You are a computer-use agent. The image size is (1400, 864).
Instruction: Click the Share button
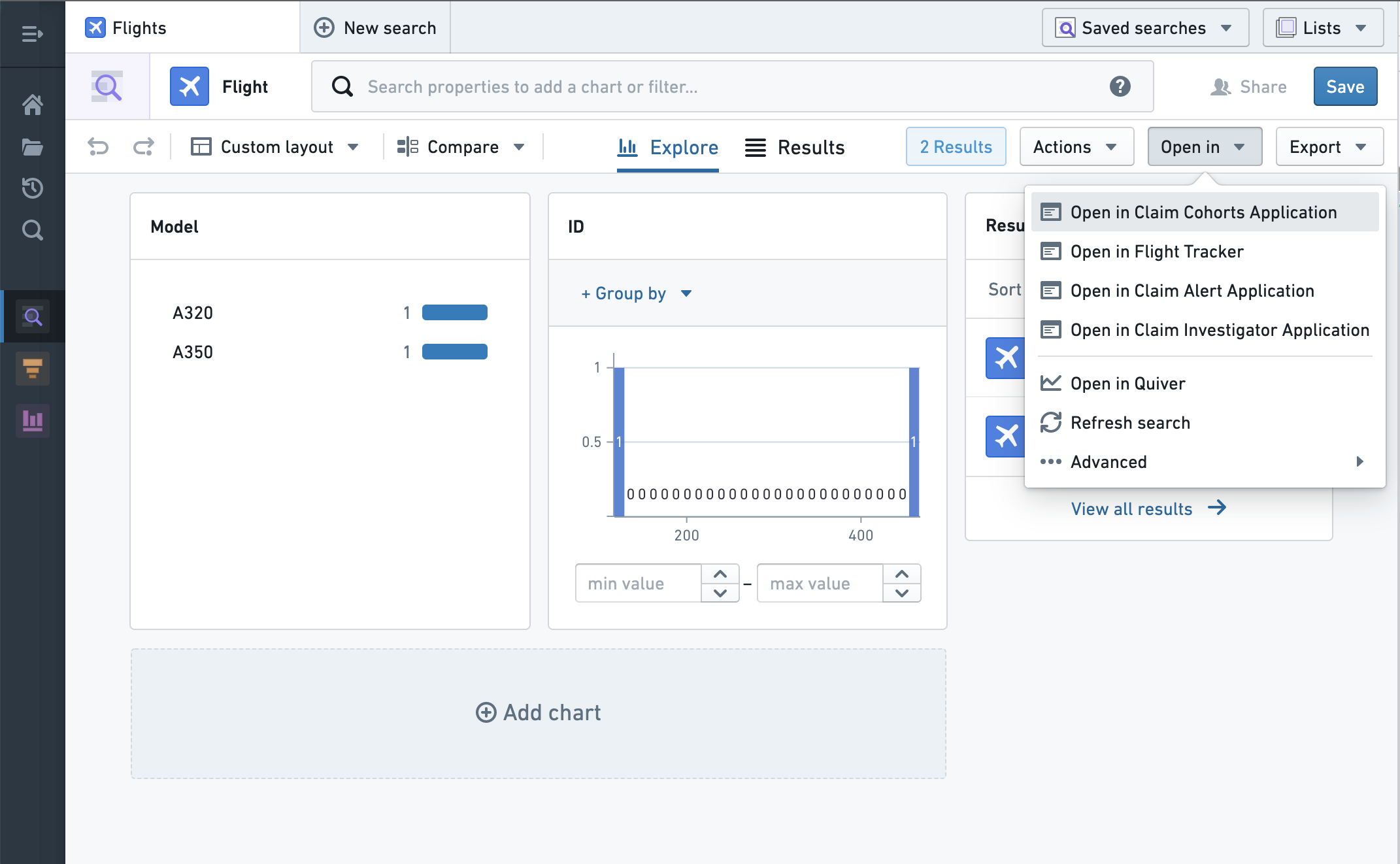(x=1248, y=86)
